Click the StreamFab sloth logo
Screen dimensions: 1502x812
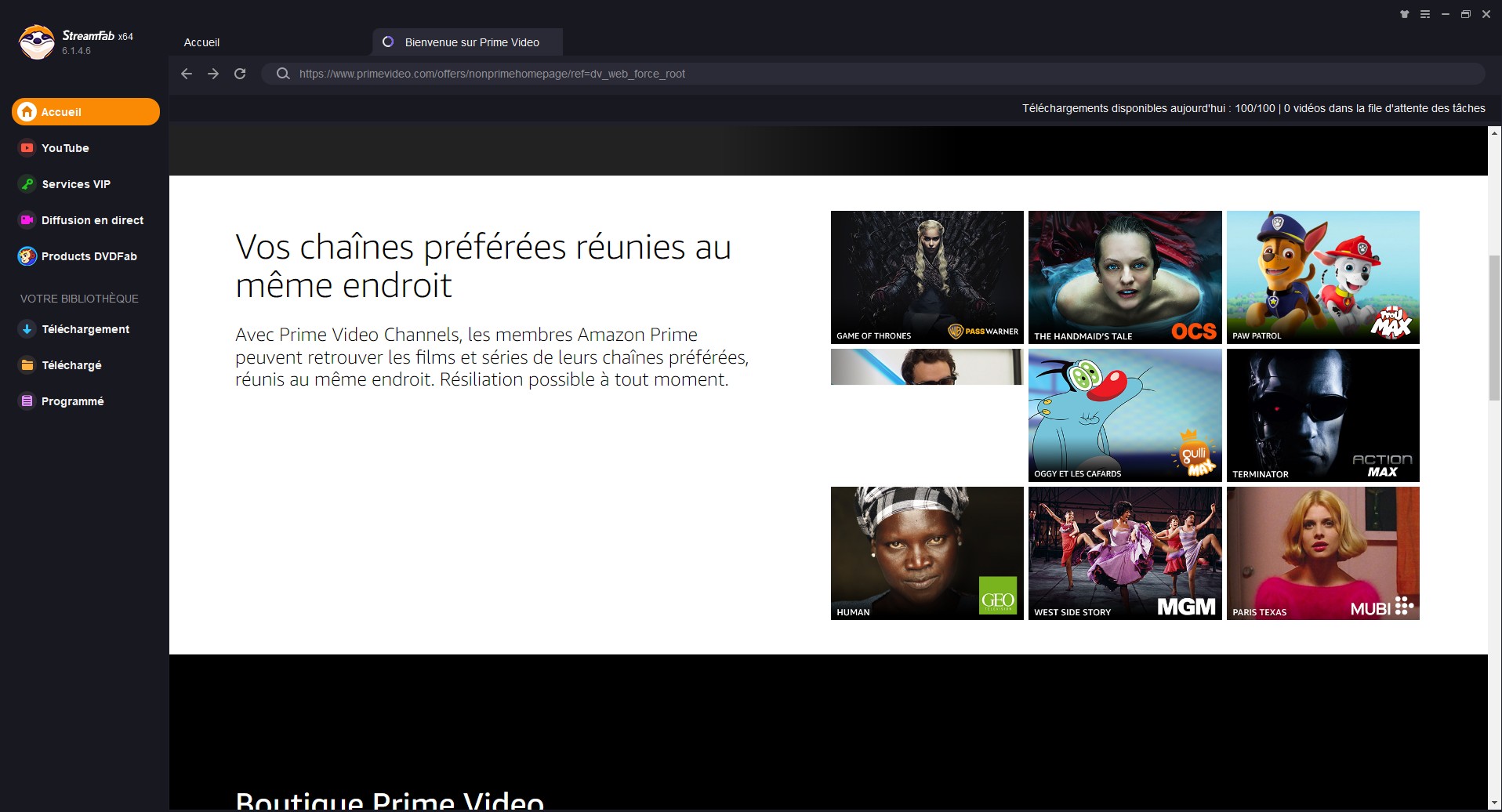pos(36,42)
